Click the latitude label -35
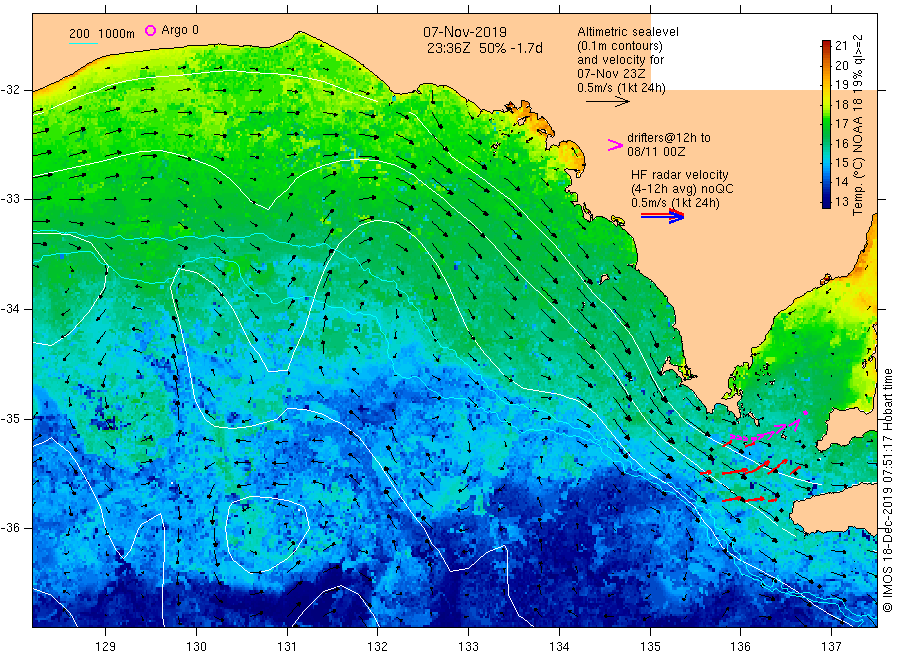 click(x=10, y=418)
